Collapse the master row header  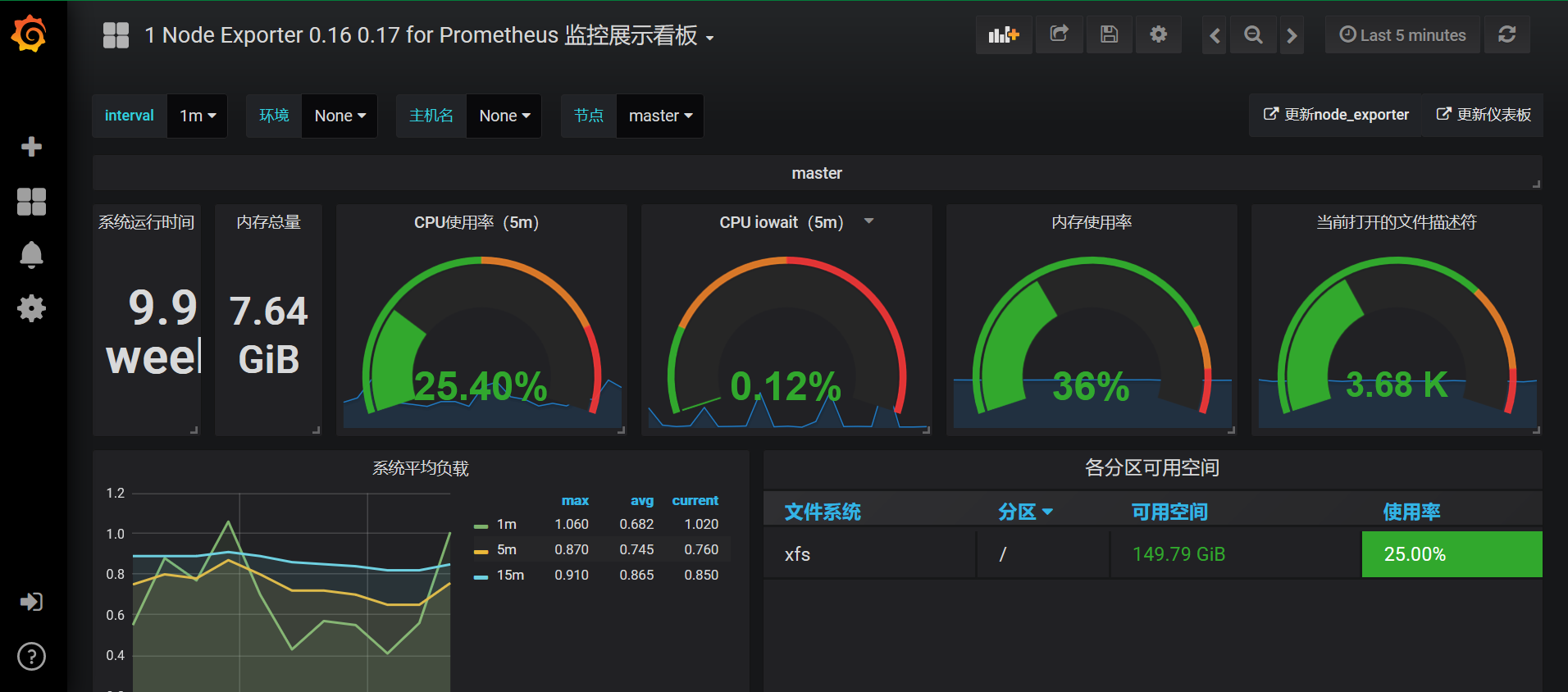pyautogui.click(x=817, y=173)
